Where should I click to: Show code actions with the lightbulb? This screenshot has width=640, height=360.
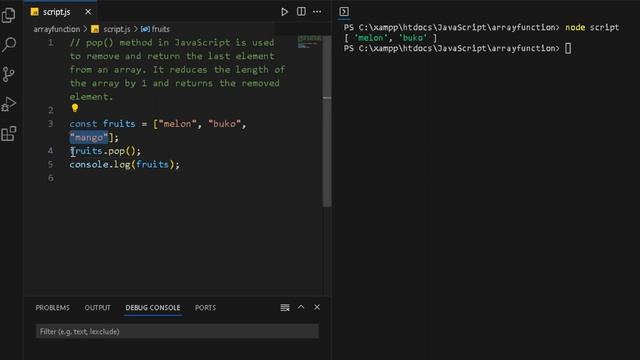click(75, 108)
